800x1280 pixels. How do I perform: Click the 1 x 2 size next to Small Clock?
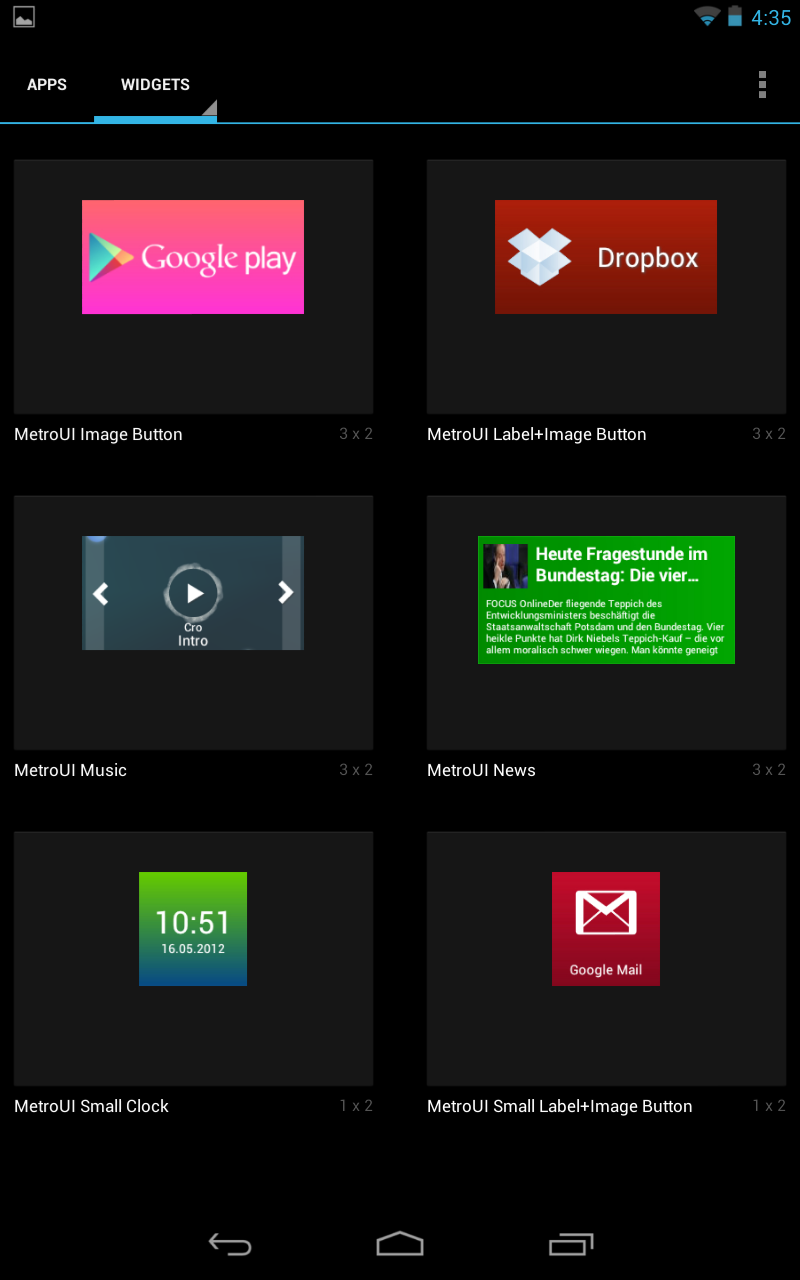(x=356, y=1106)
